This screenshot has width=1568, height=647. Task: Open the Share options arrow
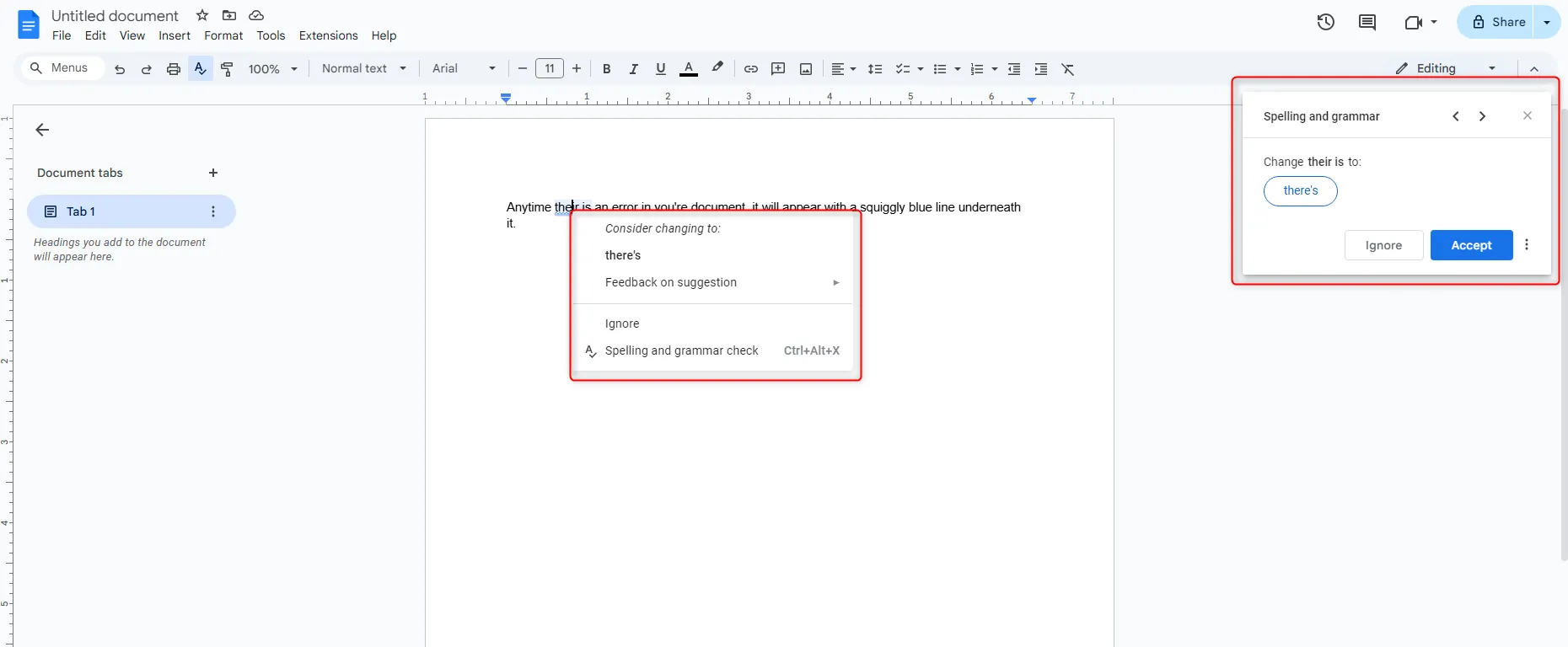(1547, 22)
